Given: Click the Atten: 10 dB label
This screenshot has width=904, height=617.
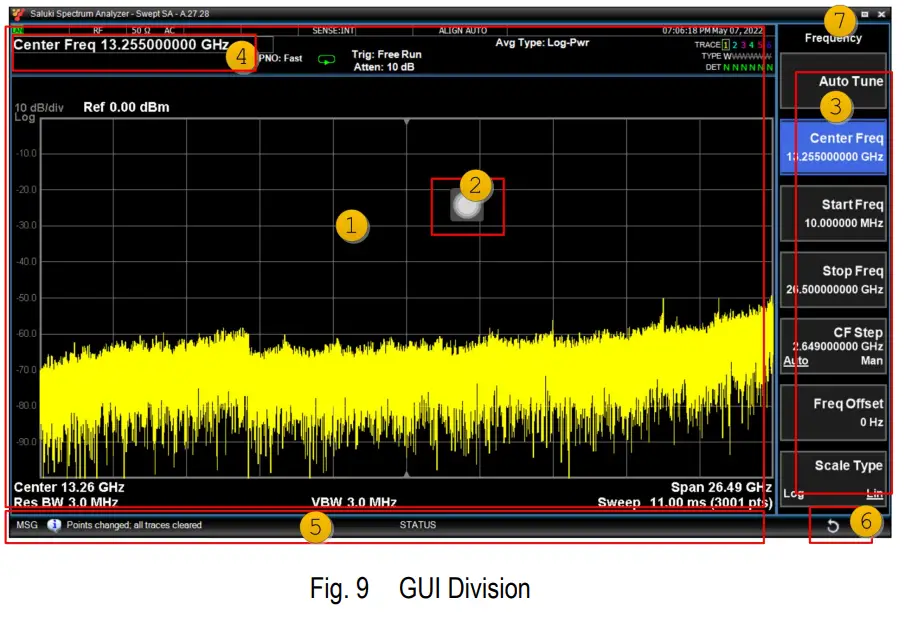Looking at the screenshot, I should coord(384,67).
